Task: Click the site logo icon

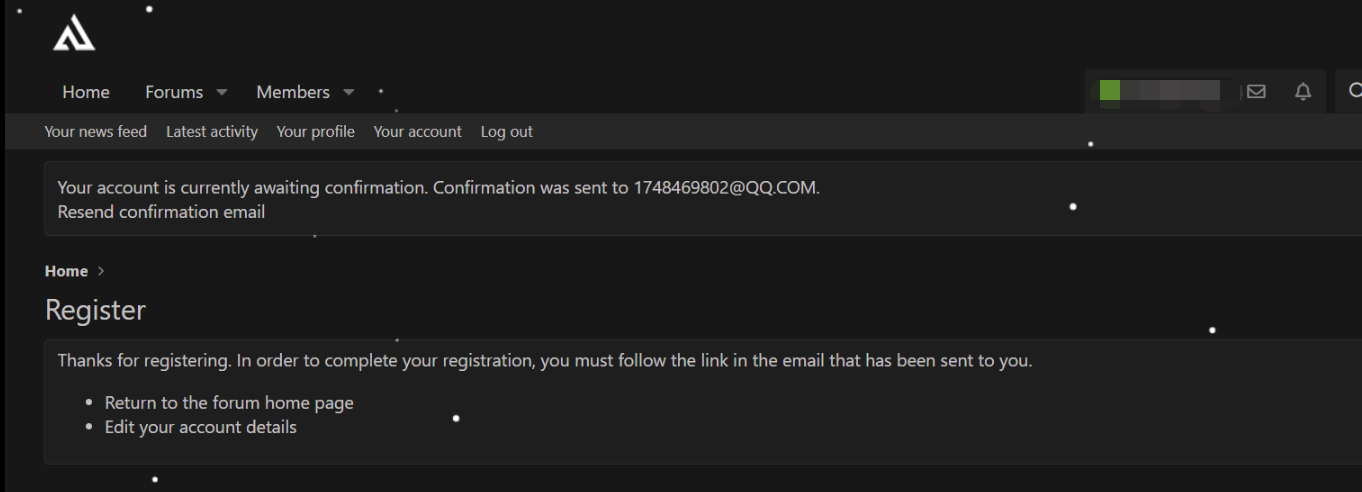Action: [74, 34]
